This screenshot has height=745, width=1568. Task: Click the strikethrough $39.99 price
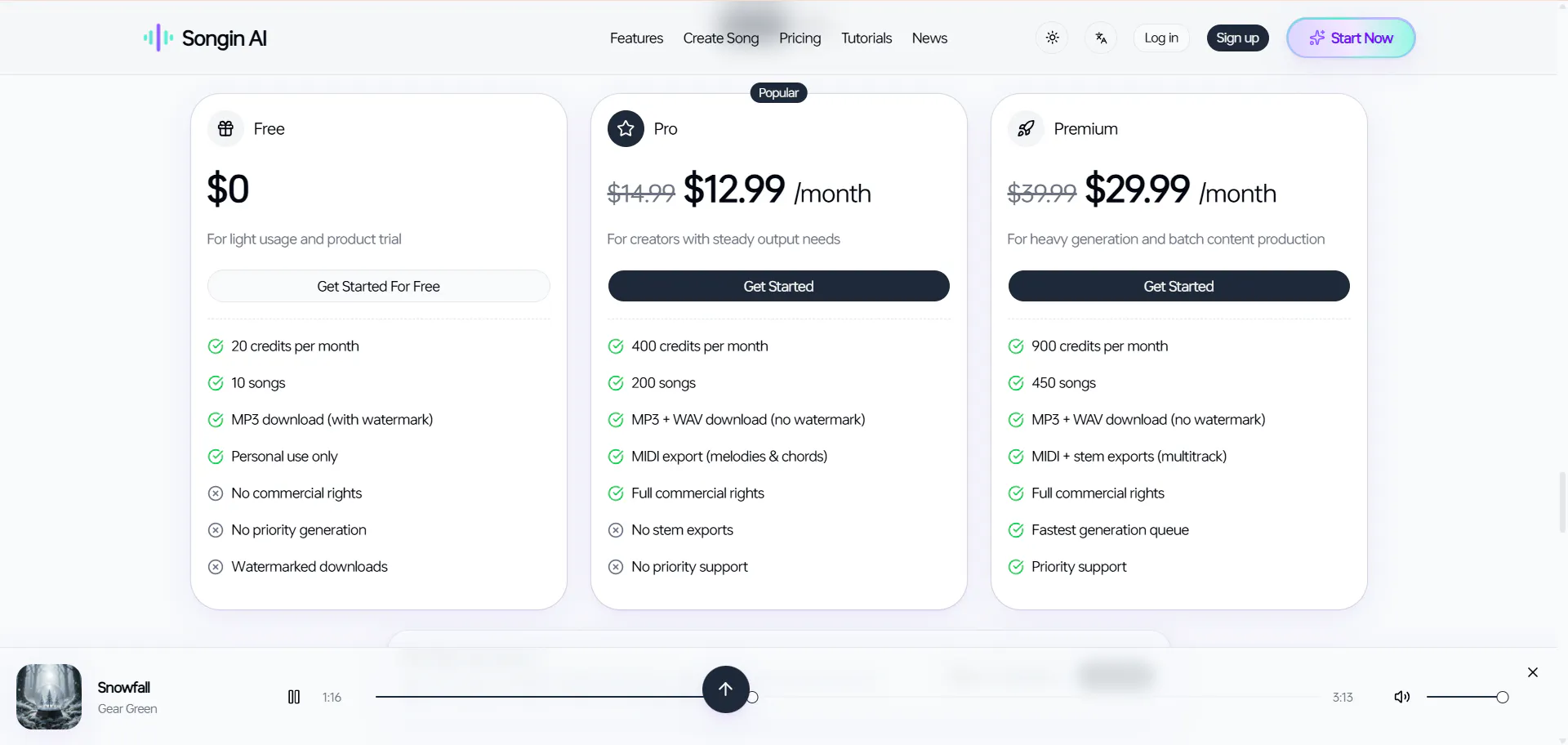click(x=1042, y=193)
